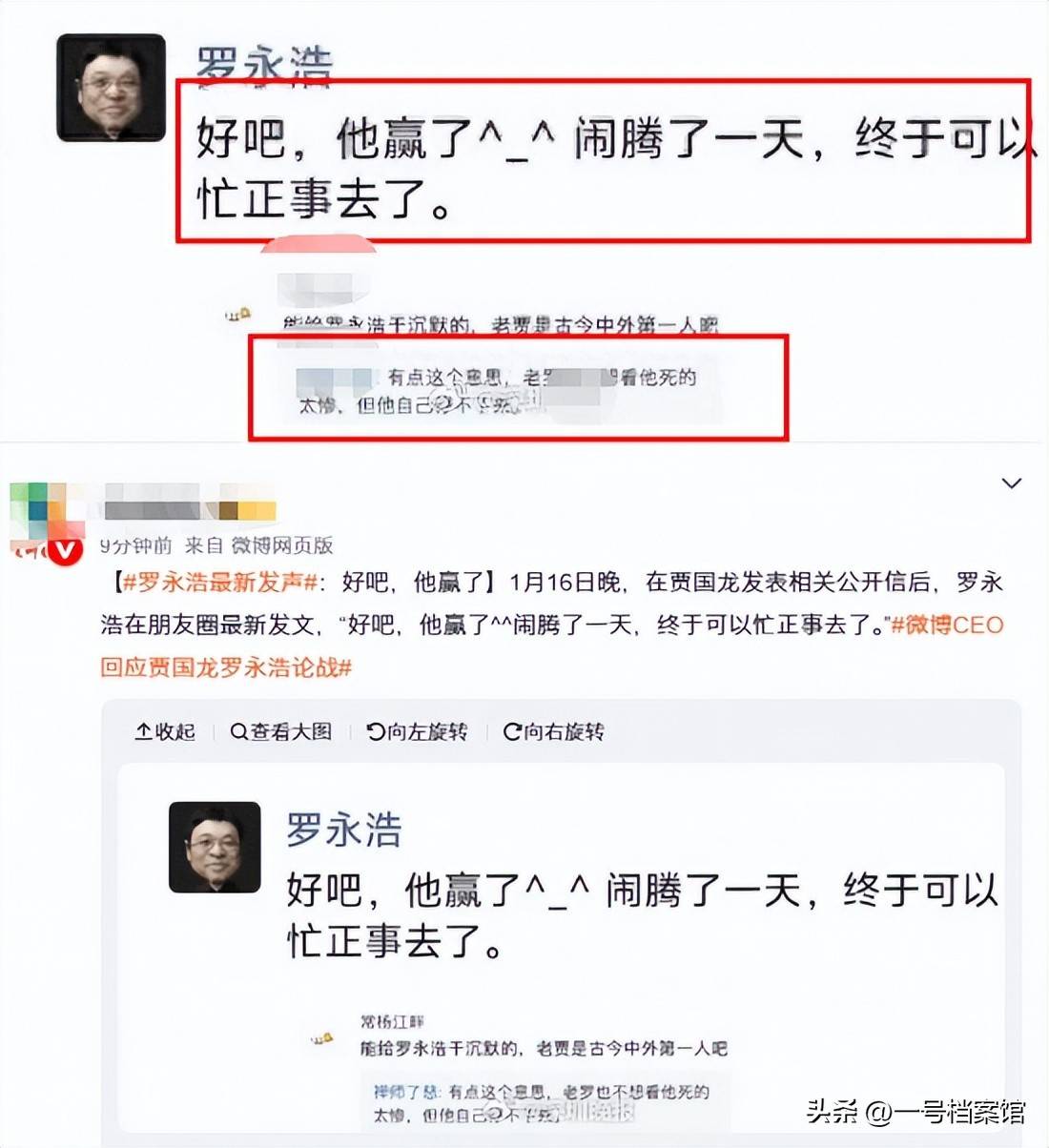Open hashtag #微博CEO回应贾国龙罗永浩论战#
The height and width of the screenshot is (1148, 1049).
pos(552,646)
